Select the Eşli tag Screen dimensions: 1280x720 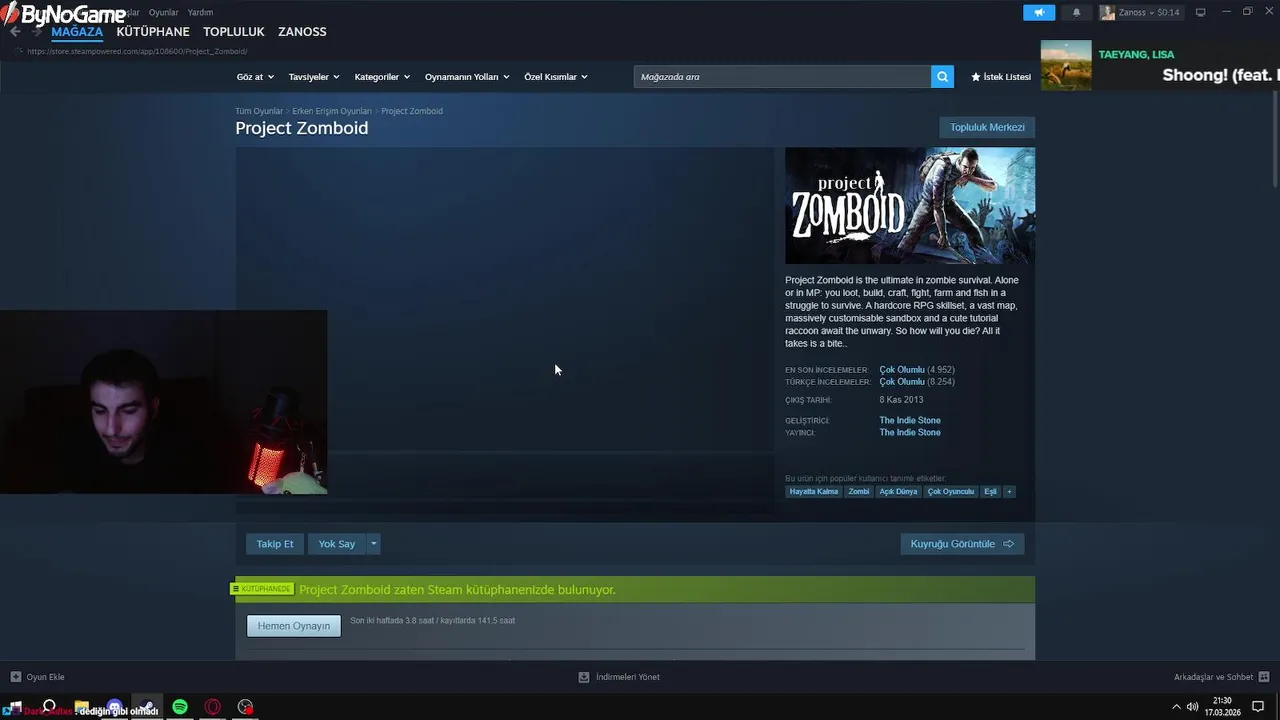[x=990, y=492]
